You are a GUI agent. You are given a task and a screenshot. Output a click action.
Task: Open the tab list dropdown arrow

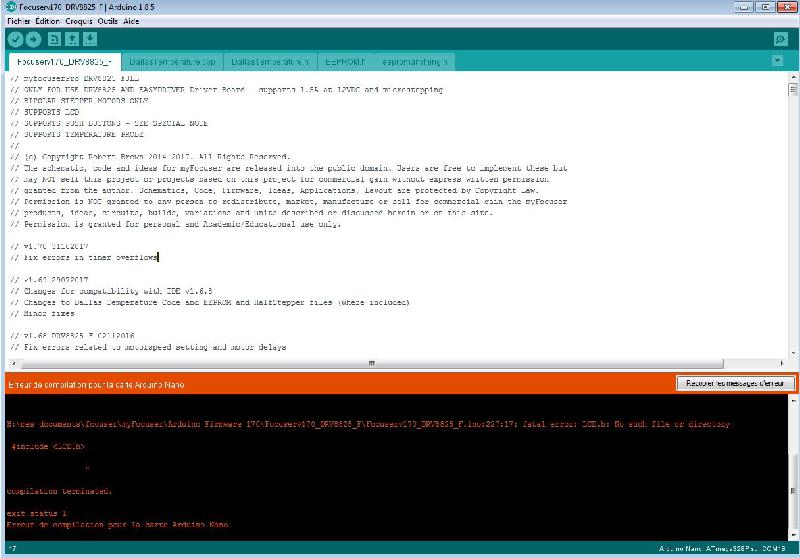click(x=777, y=61)
